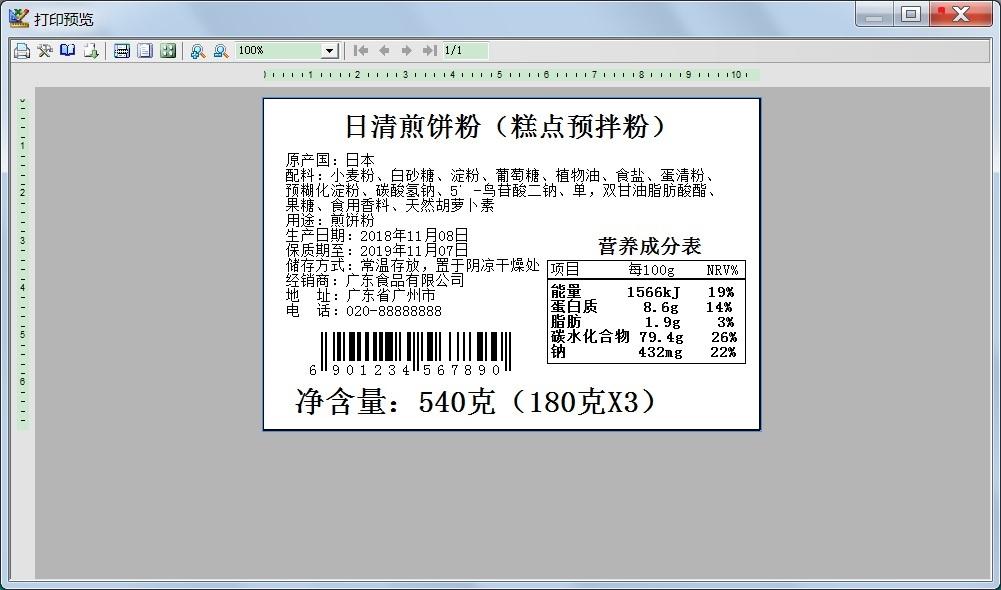This screenshot has height=590, width=1001.
Task: Click the printer icon to print the label
Action: [x=22, y=51]
